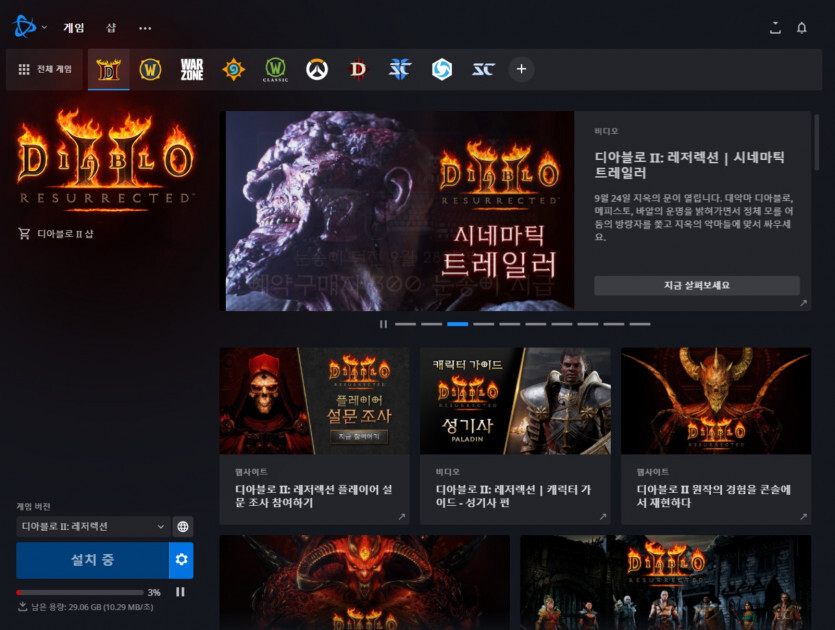
Task: Open the Battle.net logo menu
Action: tap(24, 27)
